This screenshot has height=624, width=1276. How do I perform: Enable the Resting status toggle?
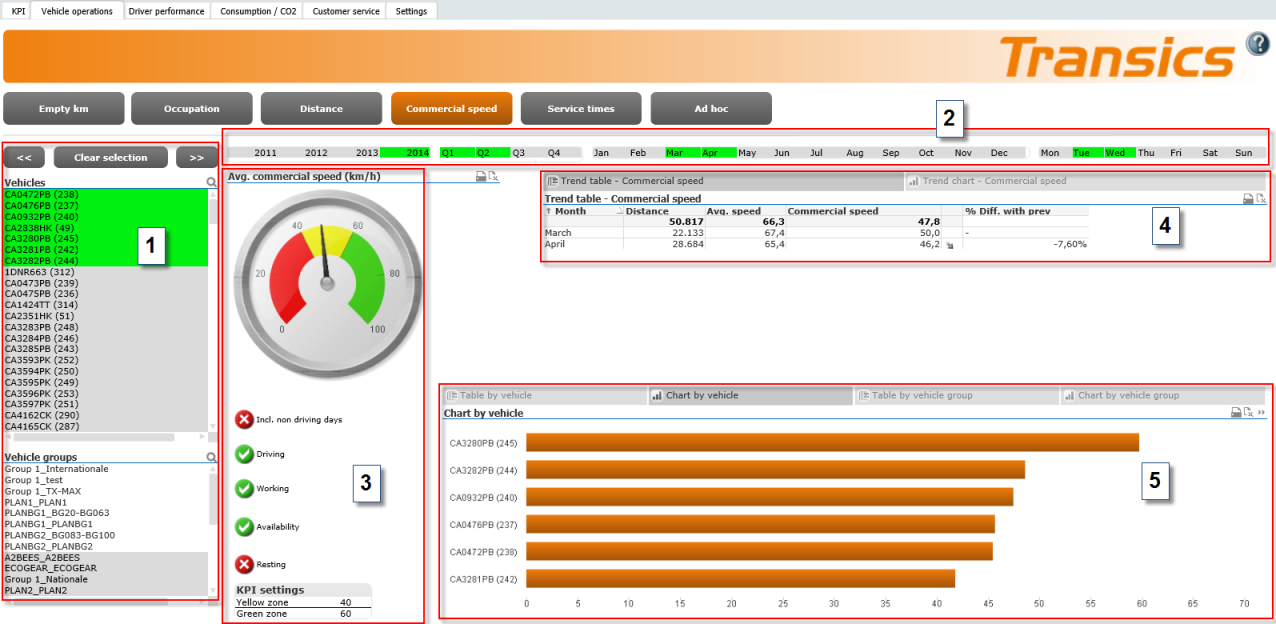pos(244,564)
